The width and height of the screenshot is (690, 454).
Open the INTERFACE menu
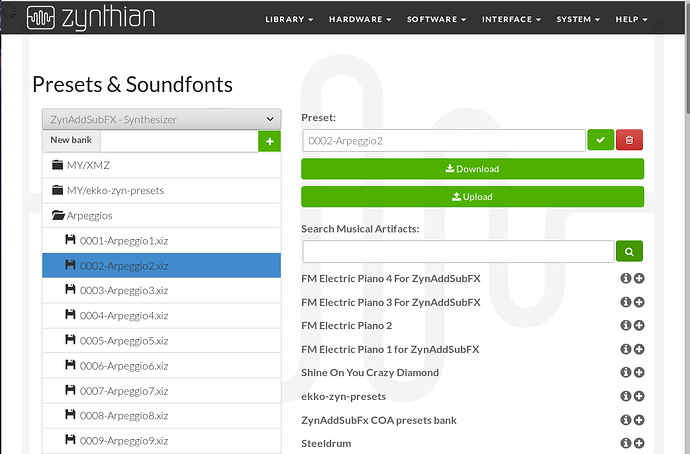pos(511,19)
